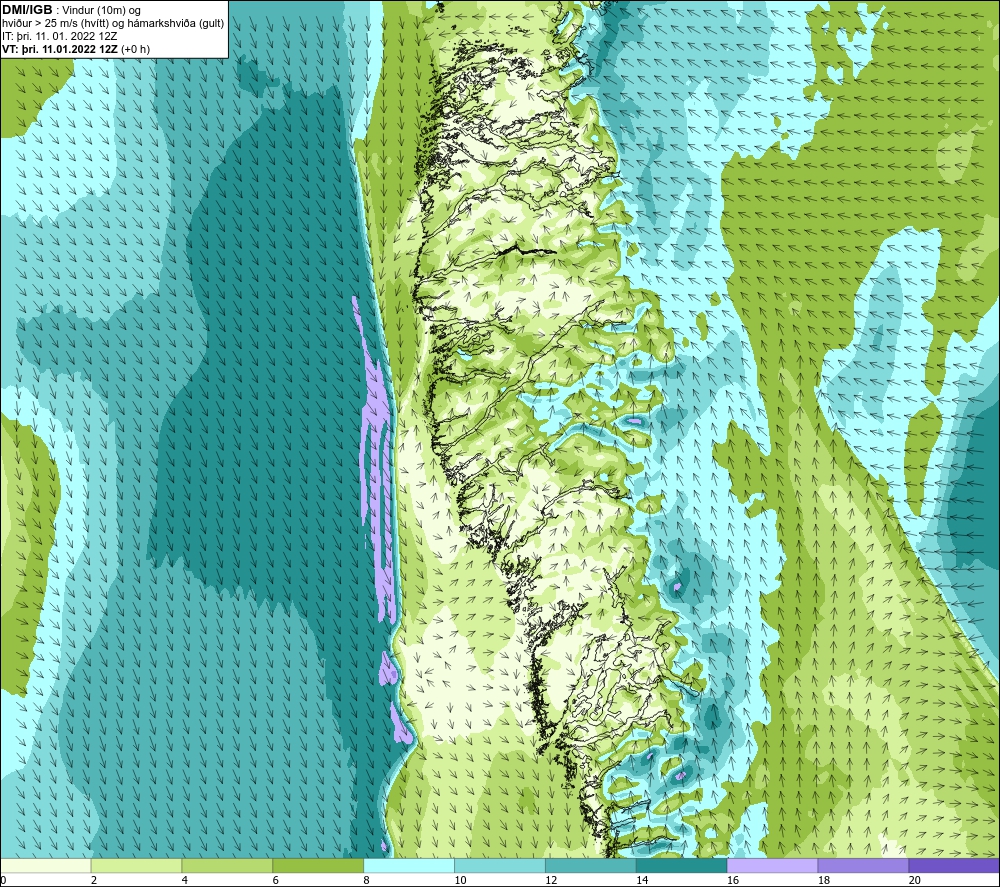The width and height of the screenshot is (1000, 887).
Task: Click the 'DMI/IGB' title text
Action: pos(27,10)
